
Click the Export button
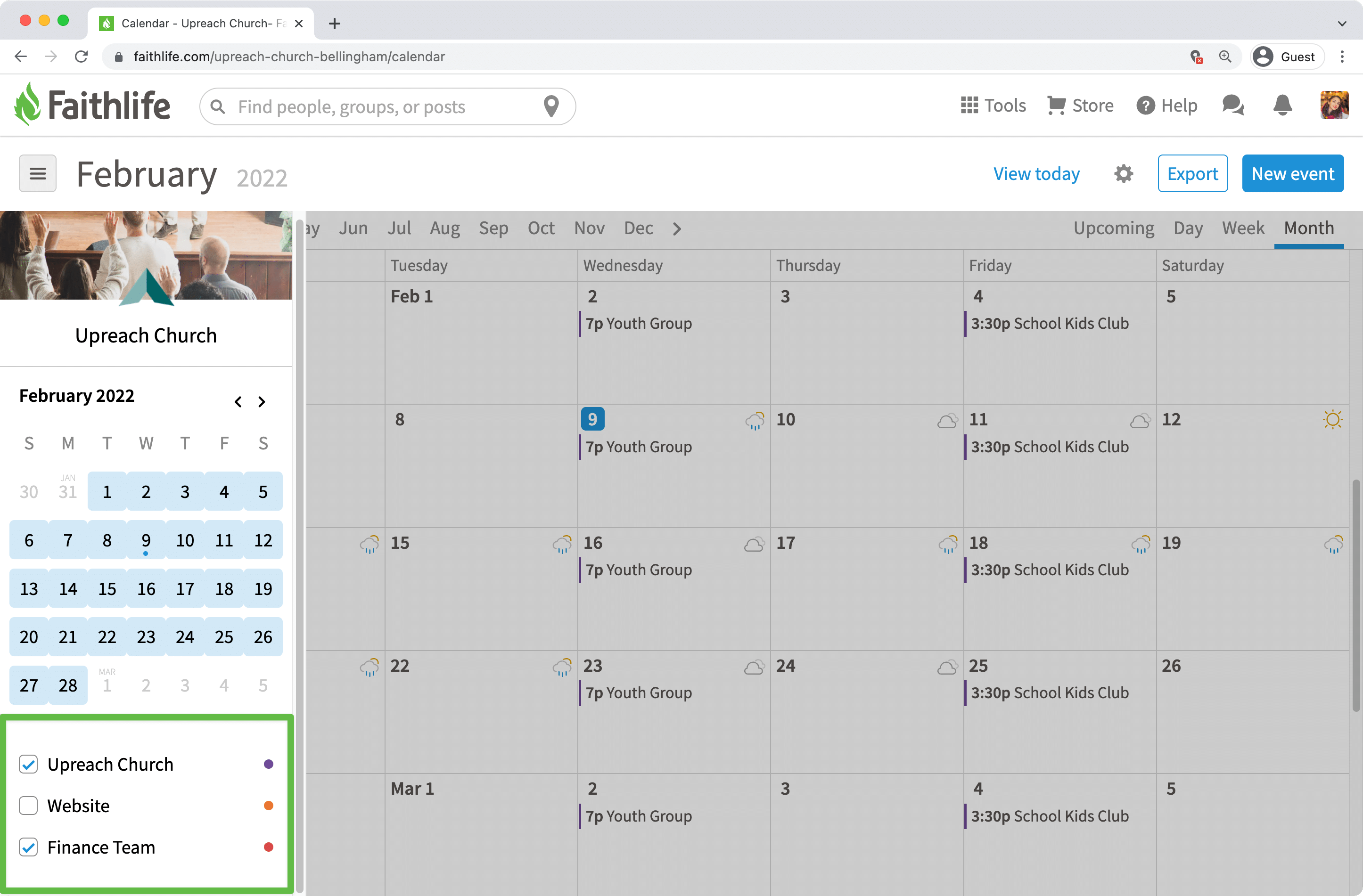point(1192,173)
